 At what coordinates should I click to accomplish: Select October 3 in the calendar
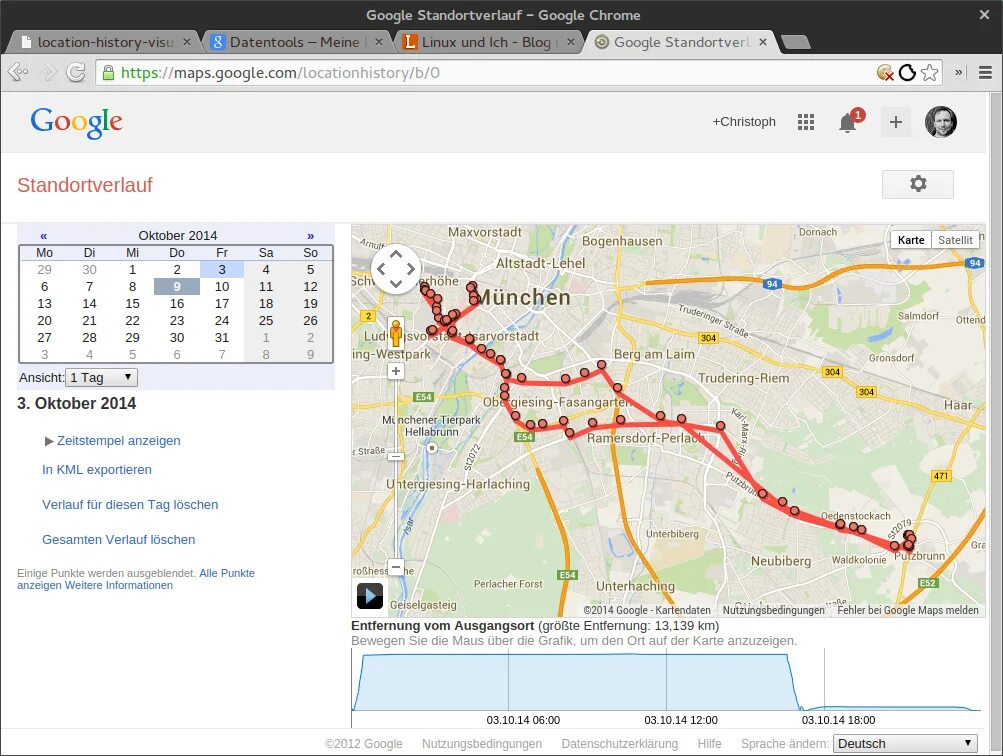[x=221, y=269]
